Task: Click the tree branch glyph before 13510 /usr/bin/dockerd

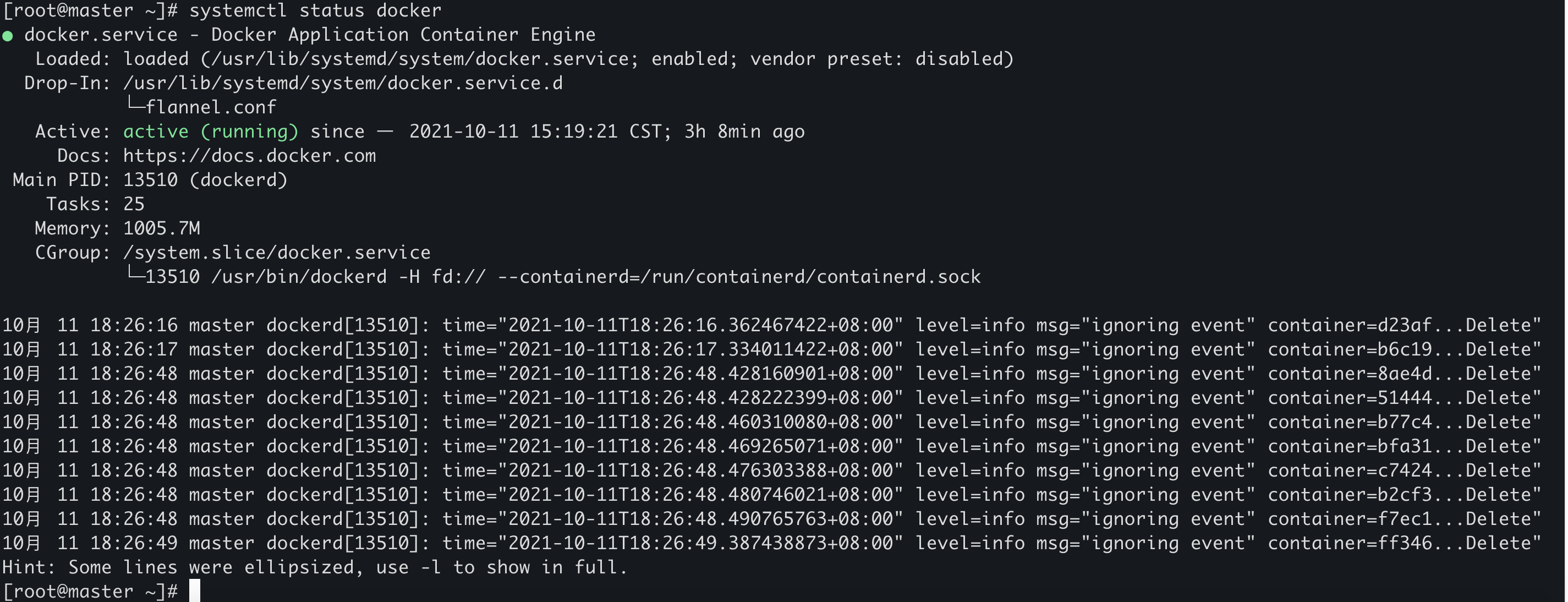Action: coord(135,275)
